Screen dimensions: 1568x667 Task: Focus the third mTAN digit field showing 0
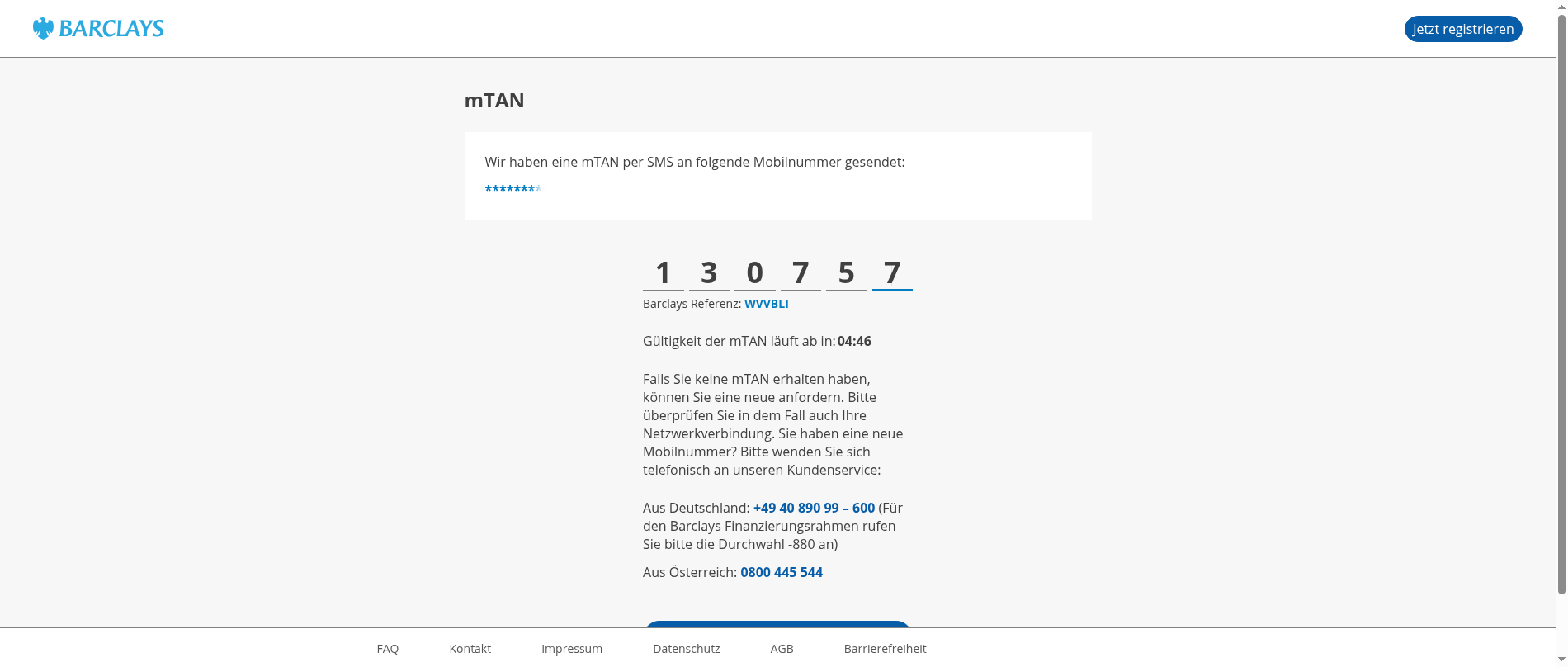754,272
